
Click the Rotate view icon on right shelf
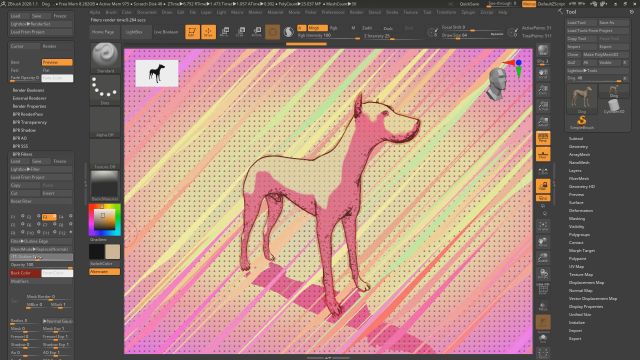543,274
